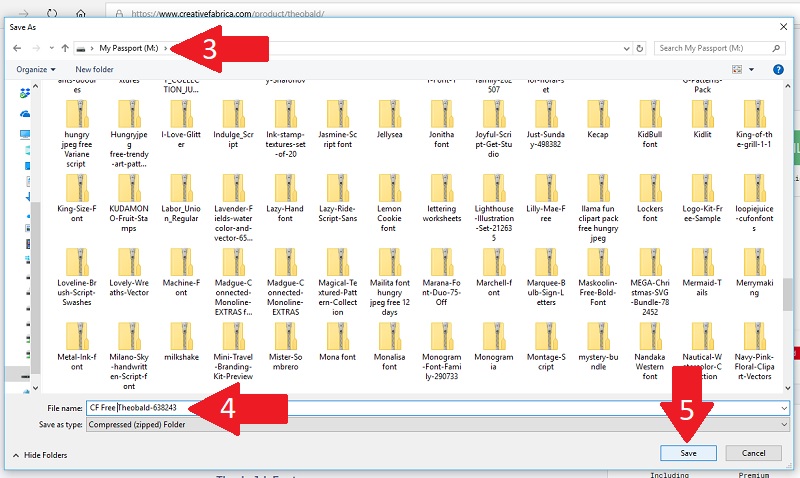The height and width of the screenshot is (478, 800).
Task: Open the Organize dropdown menu
Action: 36,69
